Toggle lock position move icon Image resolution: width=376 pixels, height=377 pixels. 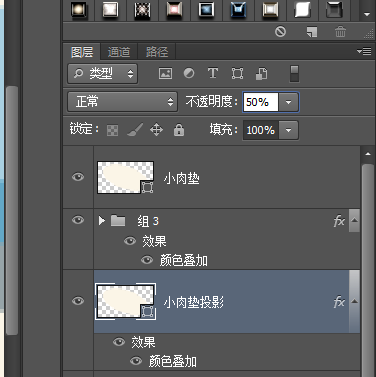pos(156,130)
